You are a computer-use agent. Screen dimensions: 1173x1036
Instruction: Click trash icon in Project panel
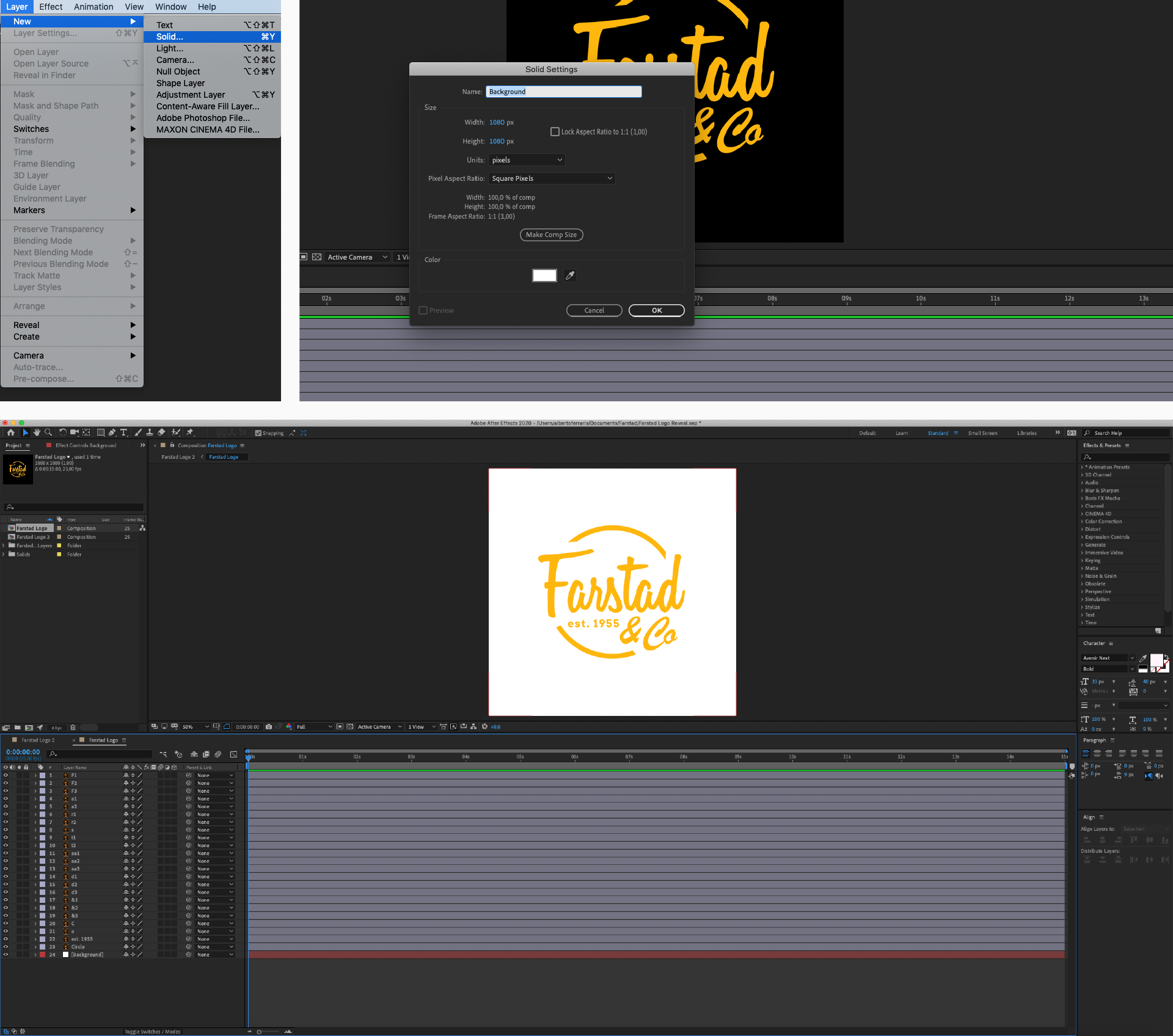coord(73,728)
